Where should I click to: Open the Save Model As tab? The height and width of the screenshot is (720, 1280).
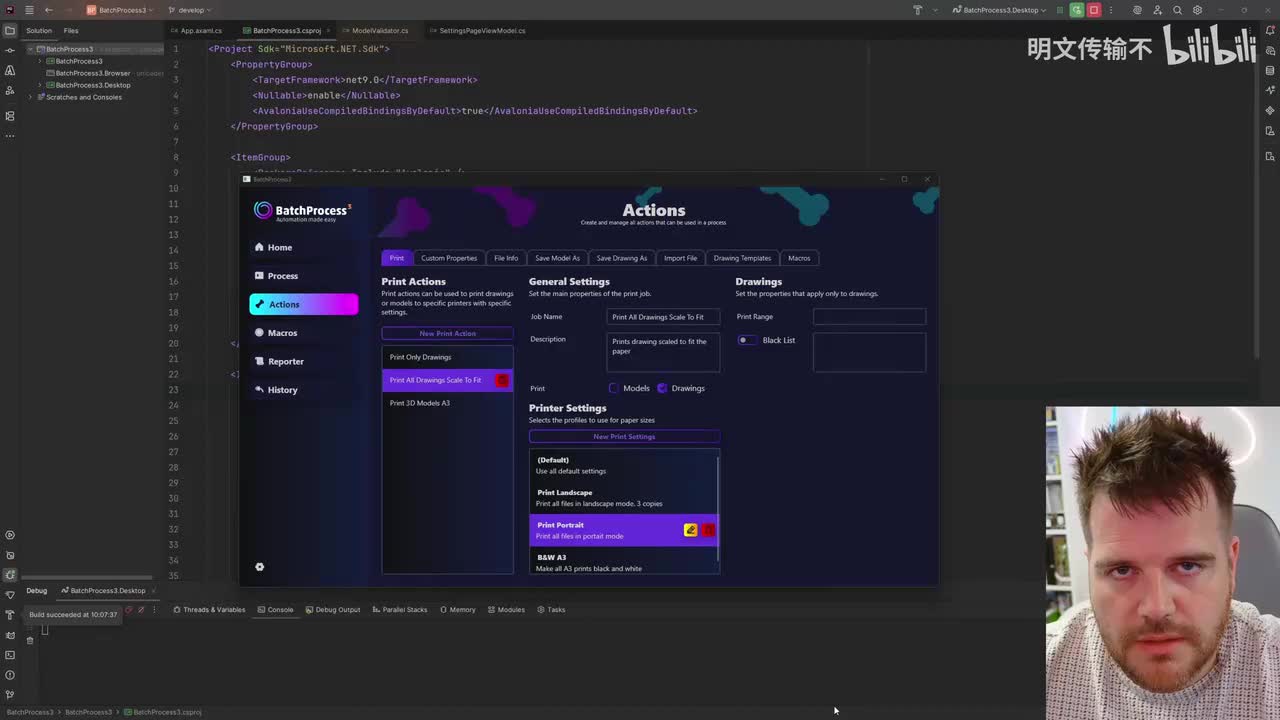point(557,258)
